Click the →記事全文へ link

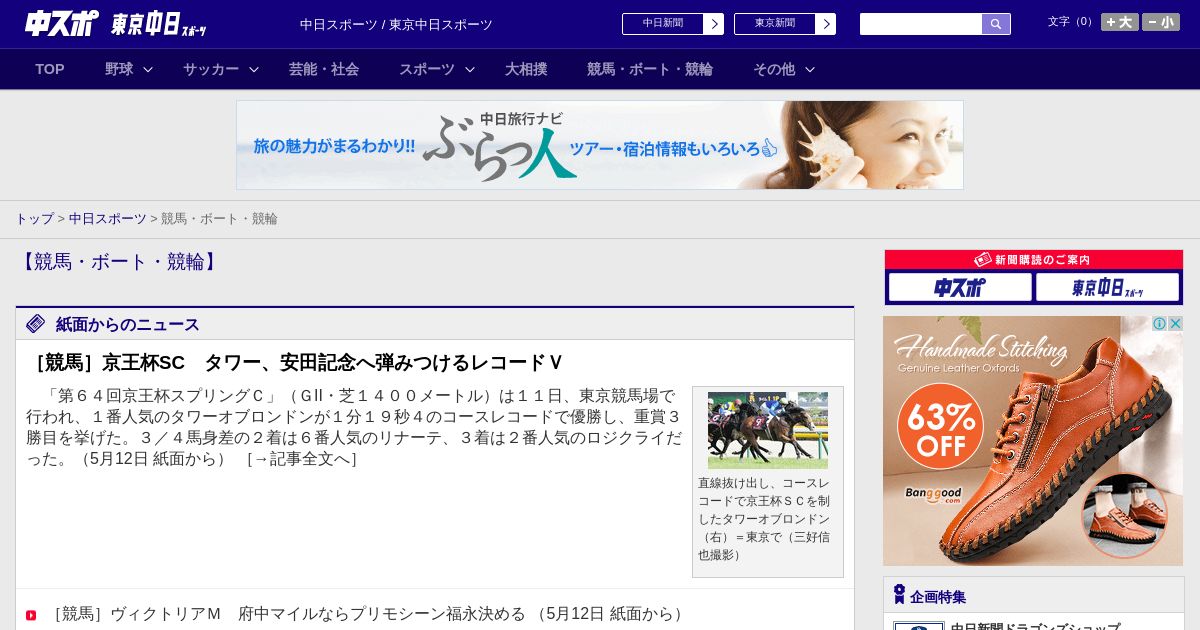point(302,459)
